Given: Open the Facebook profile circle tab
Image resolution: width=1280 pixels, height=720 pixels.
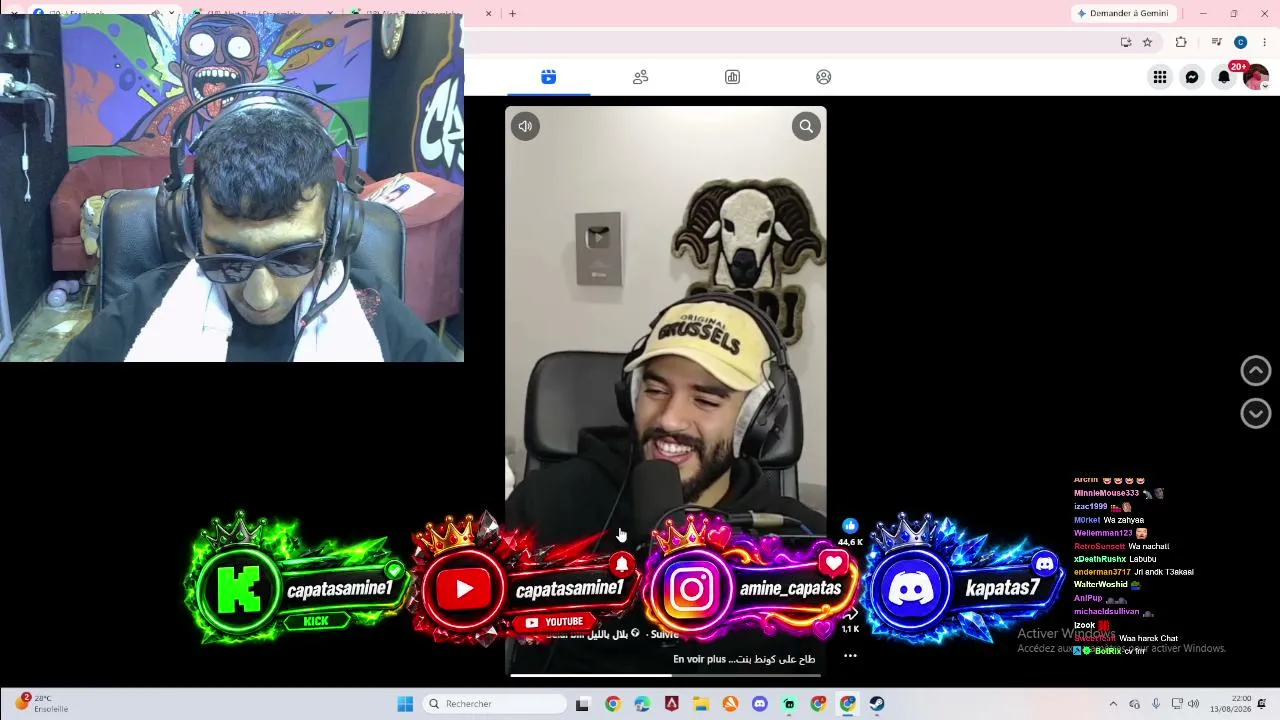Looking at the screenshot, I should (x=824, y=77).
